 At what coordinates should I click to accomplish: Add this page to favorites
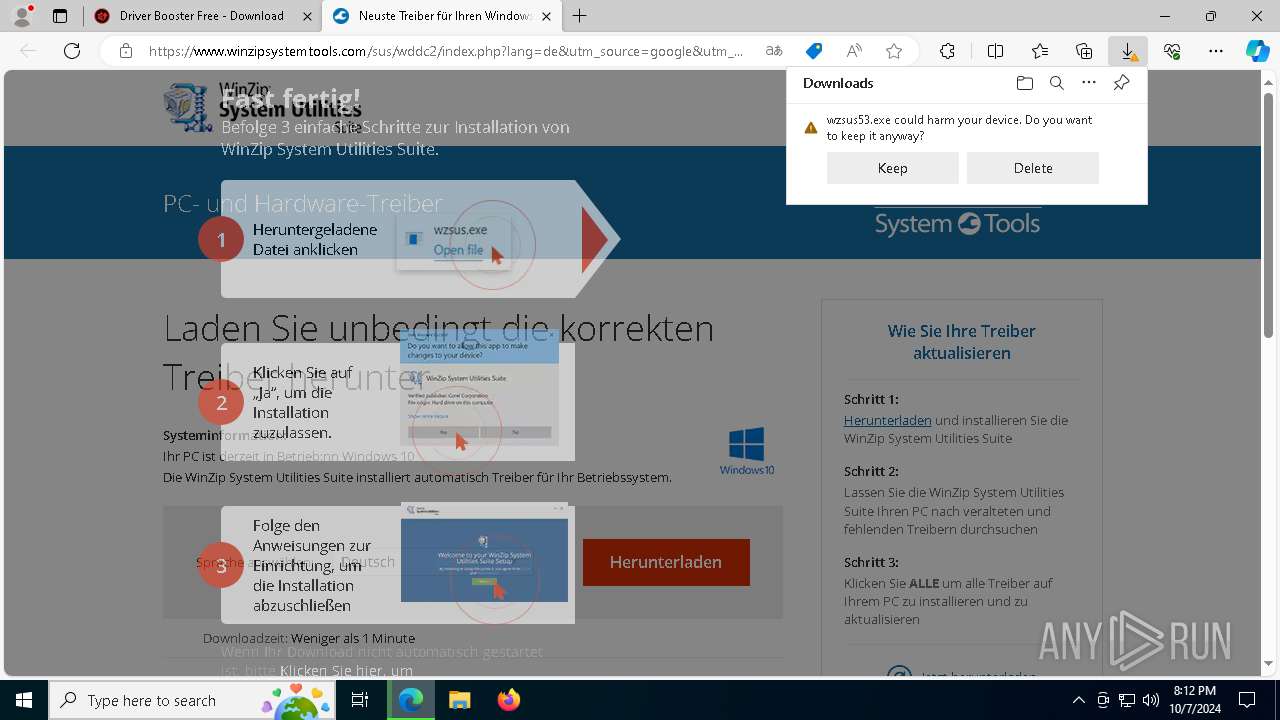pyautogui.click(x=894, y=51)
